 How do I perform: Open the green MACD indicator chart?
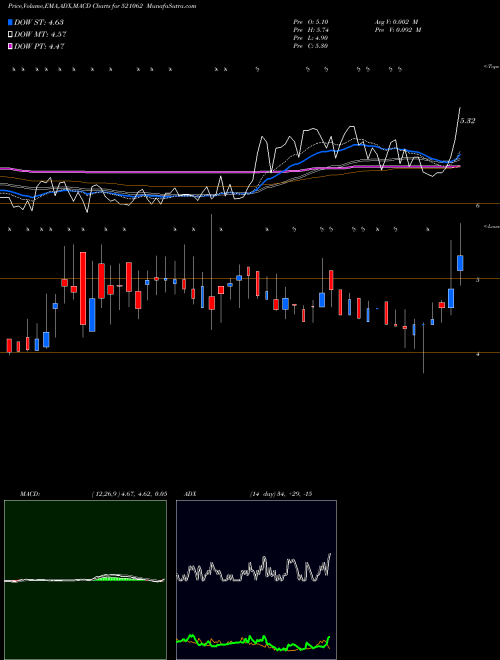[85, 580]
